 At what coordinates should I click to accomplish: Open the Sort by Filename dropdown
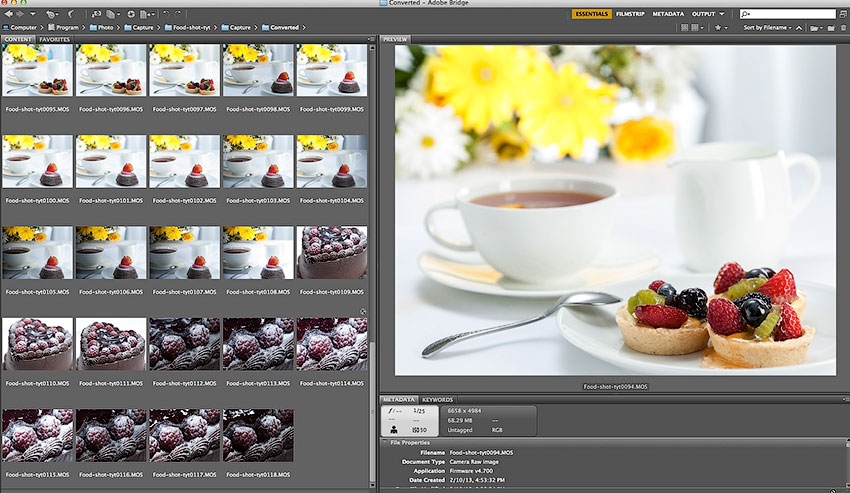pos(767,27)
